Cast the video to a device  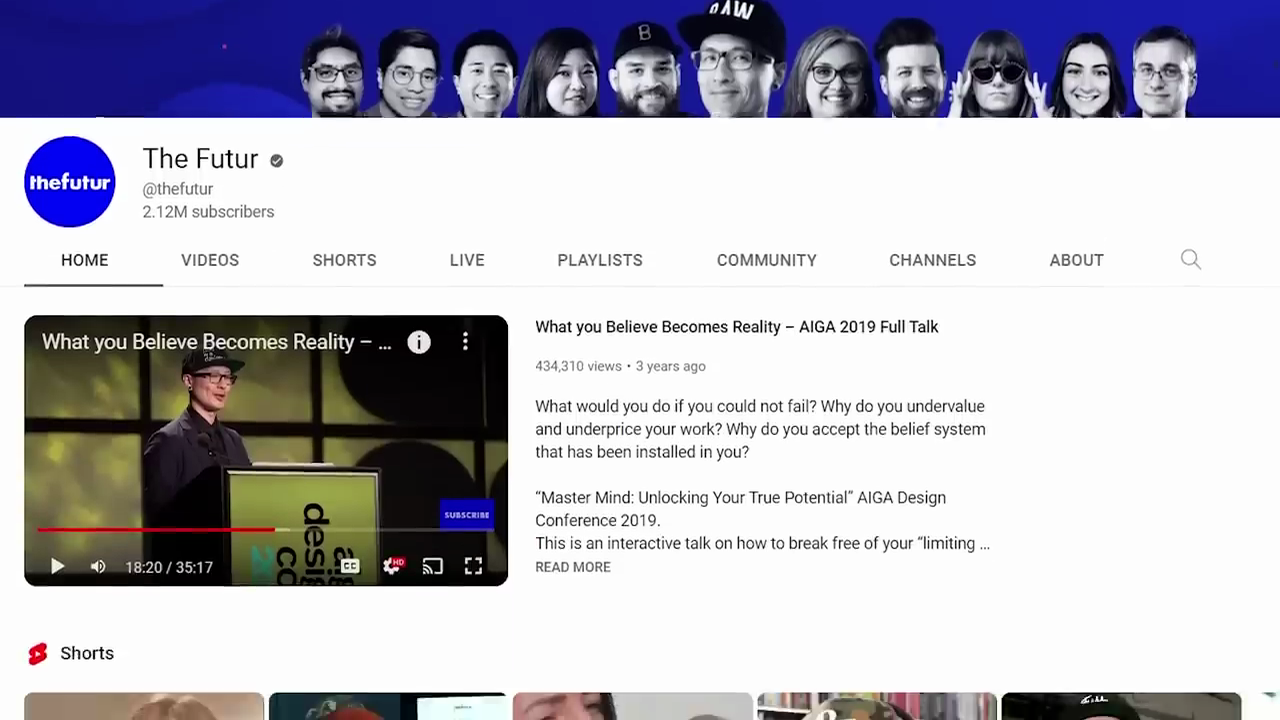[x=433, y=567]
